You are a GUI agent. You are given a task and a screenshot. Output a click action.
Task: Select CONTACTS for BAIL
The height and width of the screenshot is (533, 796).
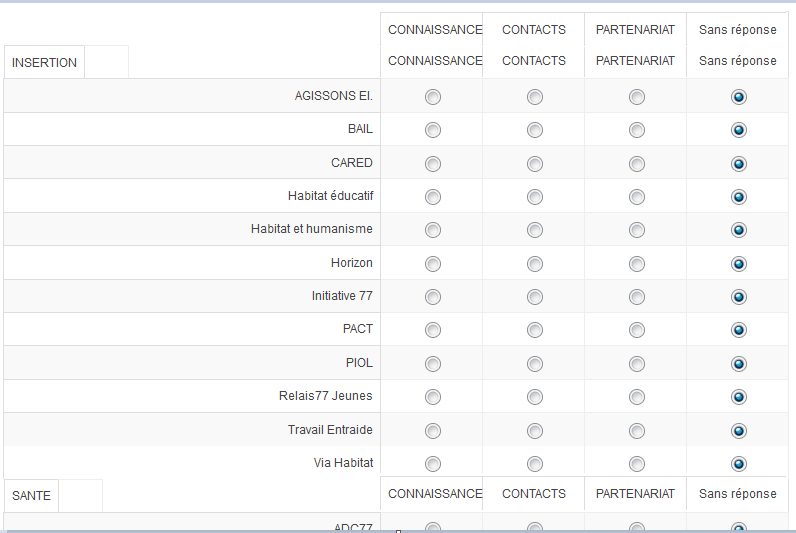[x=535, y=130]
